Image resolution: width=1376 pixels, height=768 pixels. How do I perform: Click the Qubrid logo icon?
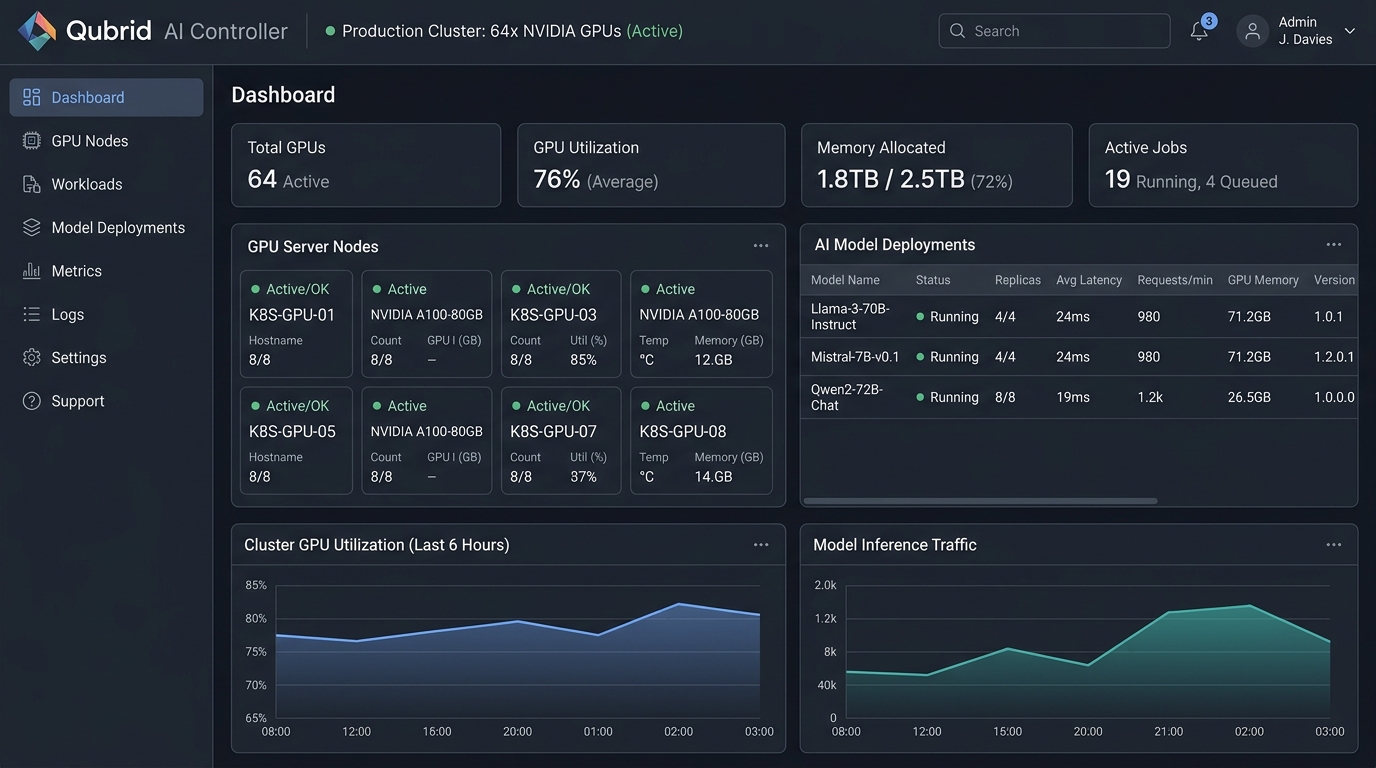(37, 31)
